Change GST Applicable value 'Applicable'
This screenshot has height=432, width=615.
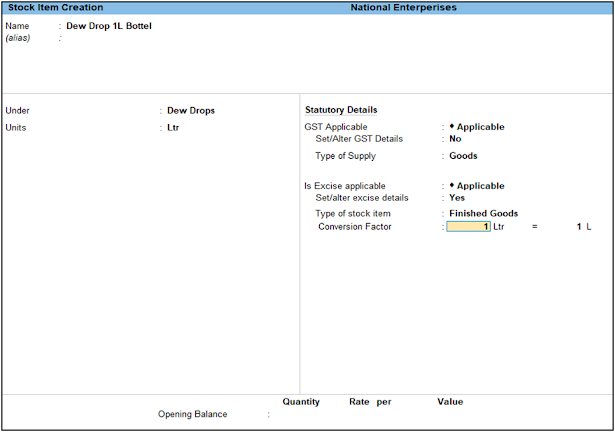coord(477,127)
